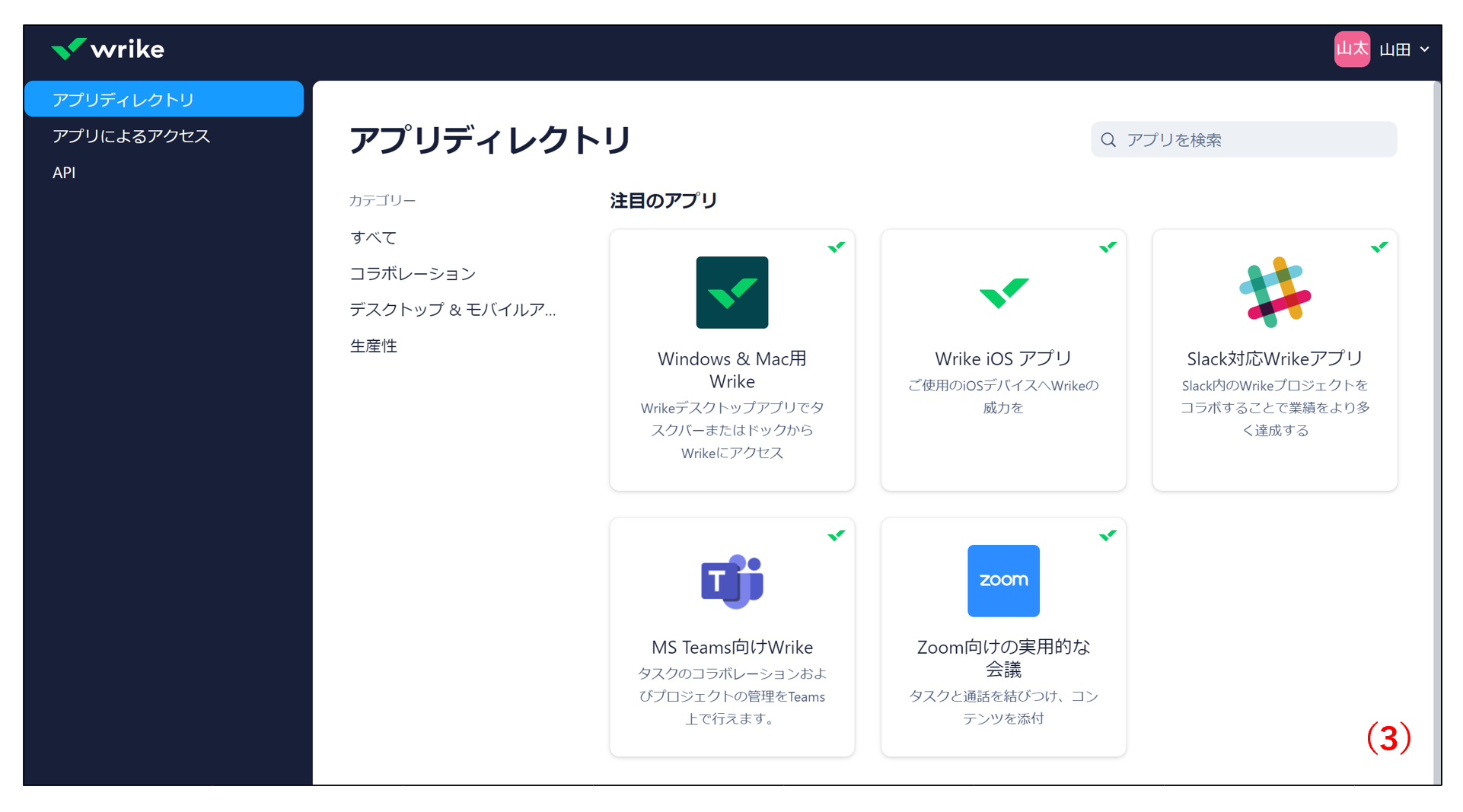Select the Wrike iOS アプリ icon

[1002, 292]
